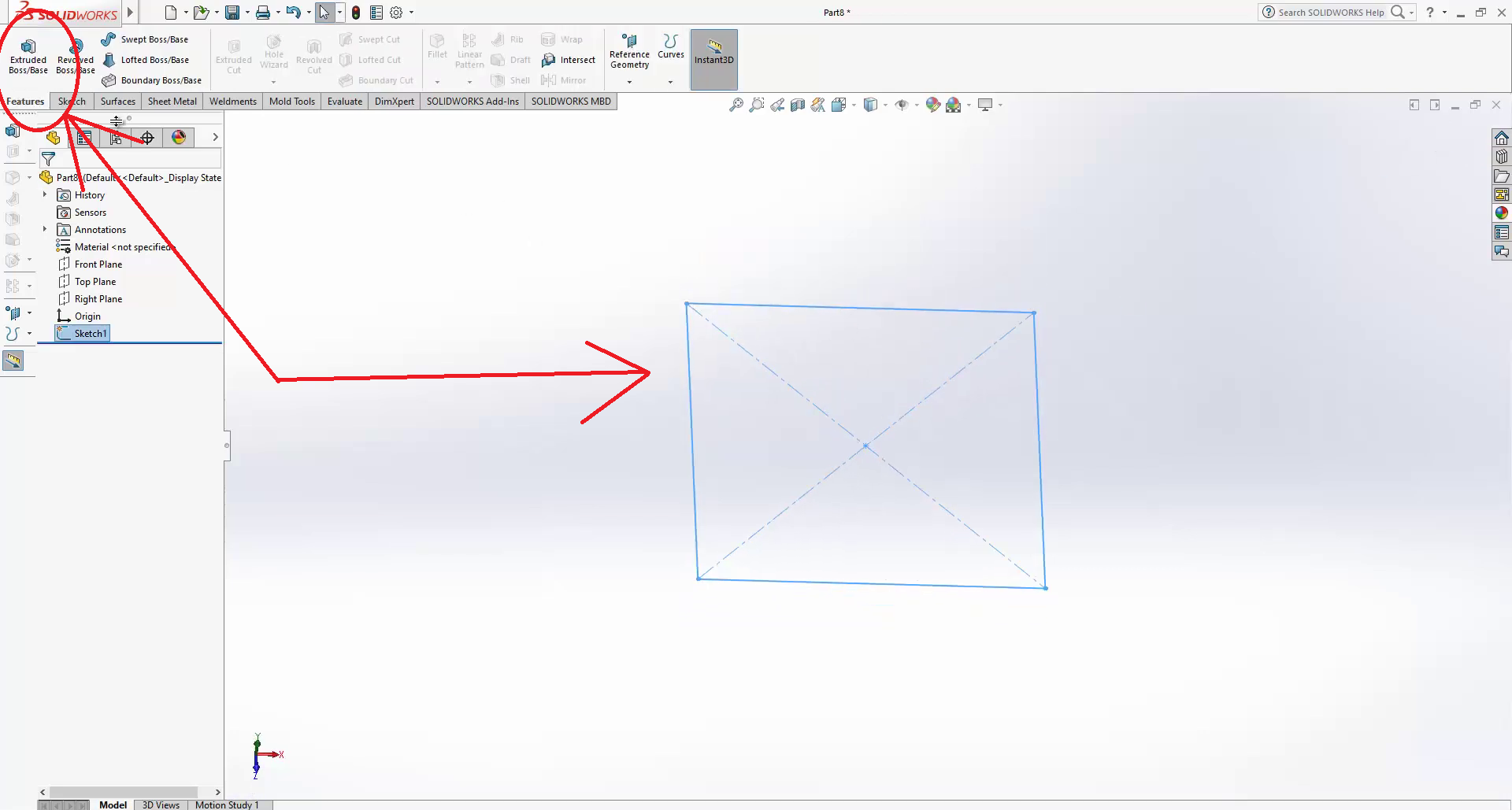The width and height of the screenshot is (1512, 810).
Task: Switch to the Evaluate tab
Action: pyautogui.click(x=344, y=102)
